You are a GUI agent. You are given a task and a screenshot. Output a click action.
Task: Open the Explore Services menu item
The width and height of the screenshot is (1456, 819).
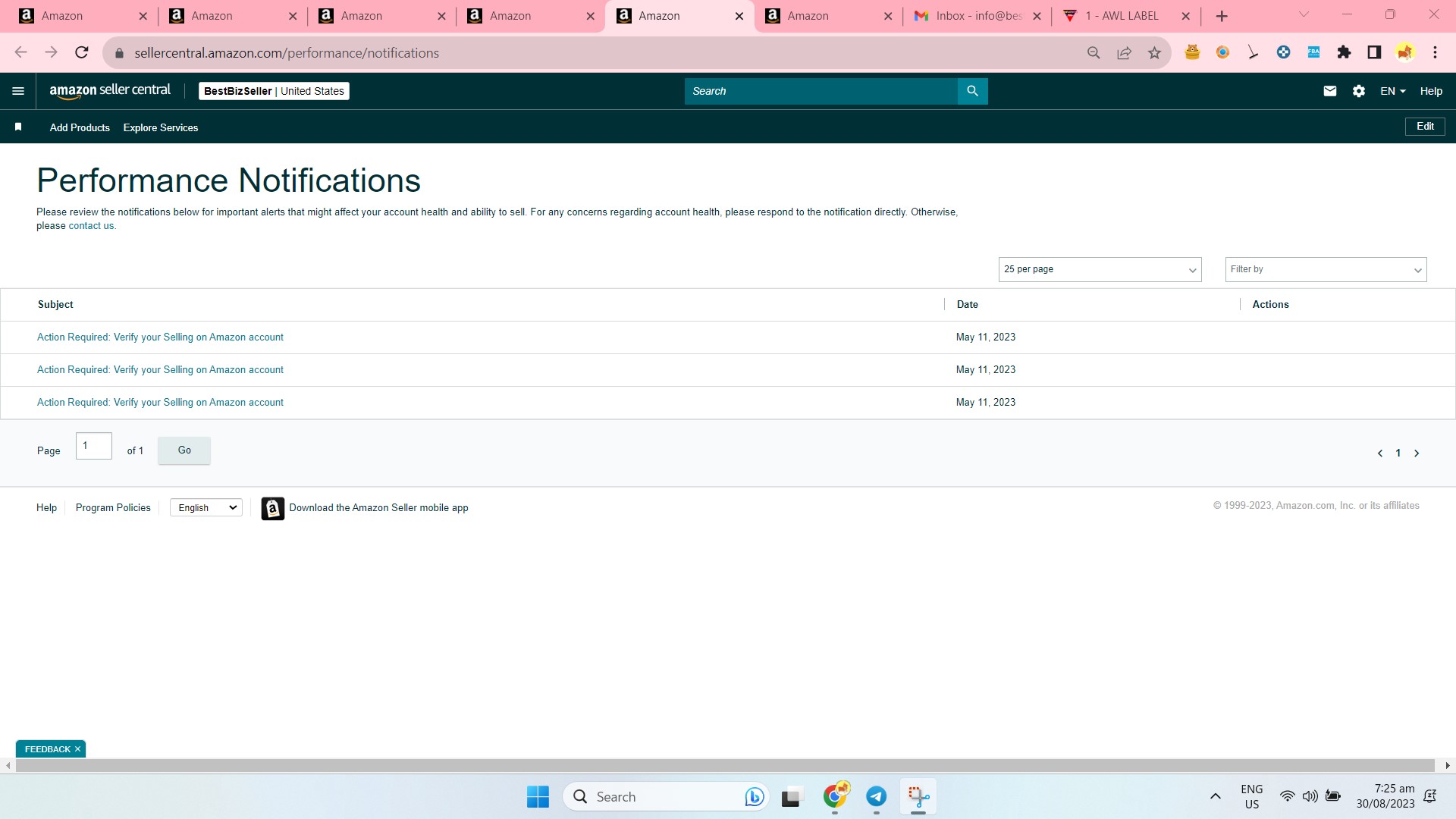161,127
